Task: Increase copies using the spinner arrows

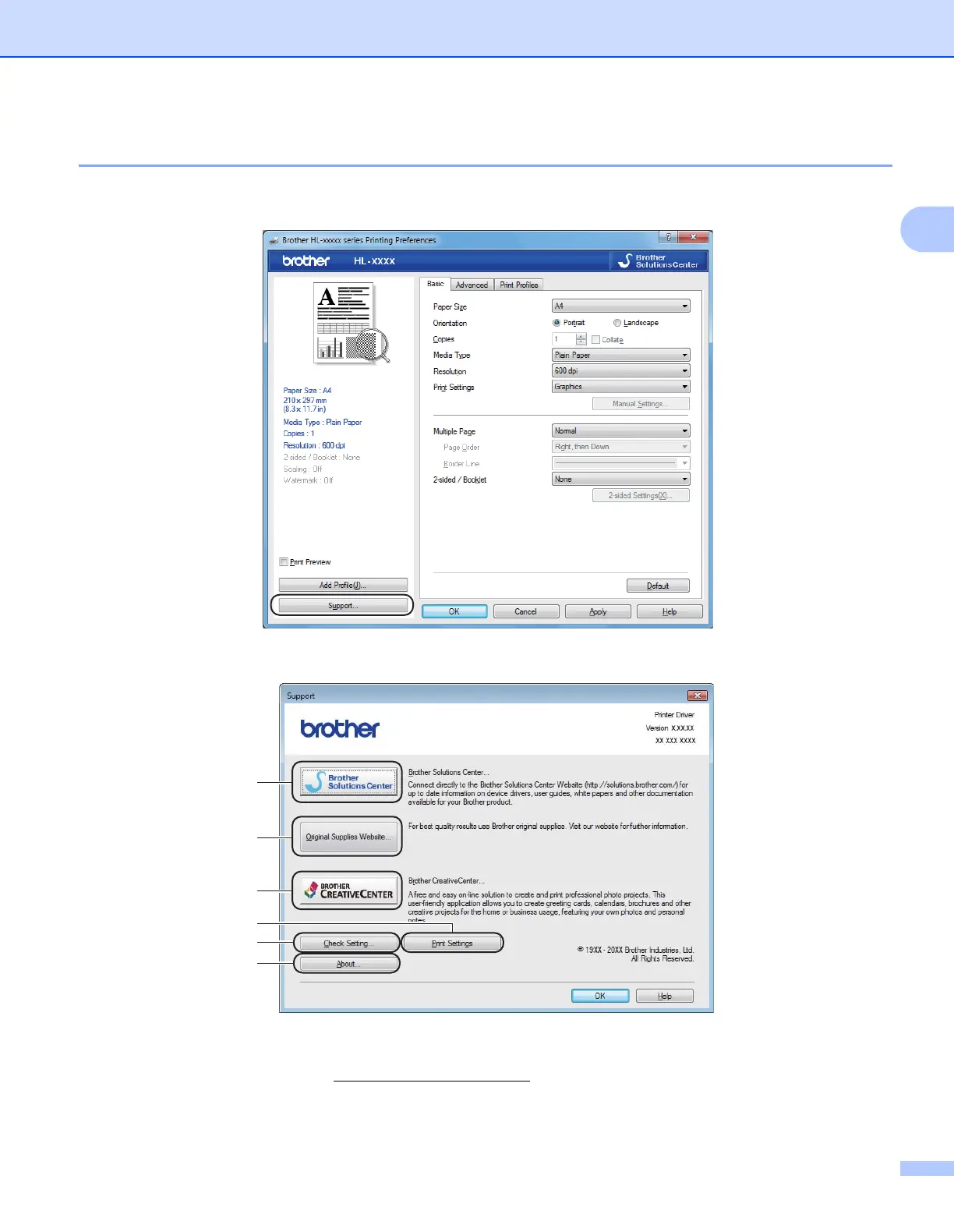Action: (x=581, y=337)
